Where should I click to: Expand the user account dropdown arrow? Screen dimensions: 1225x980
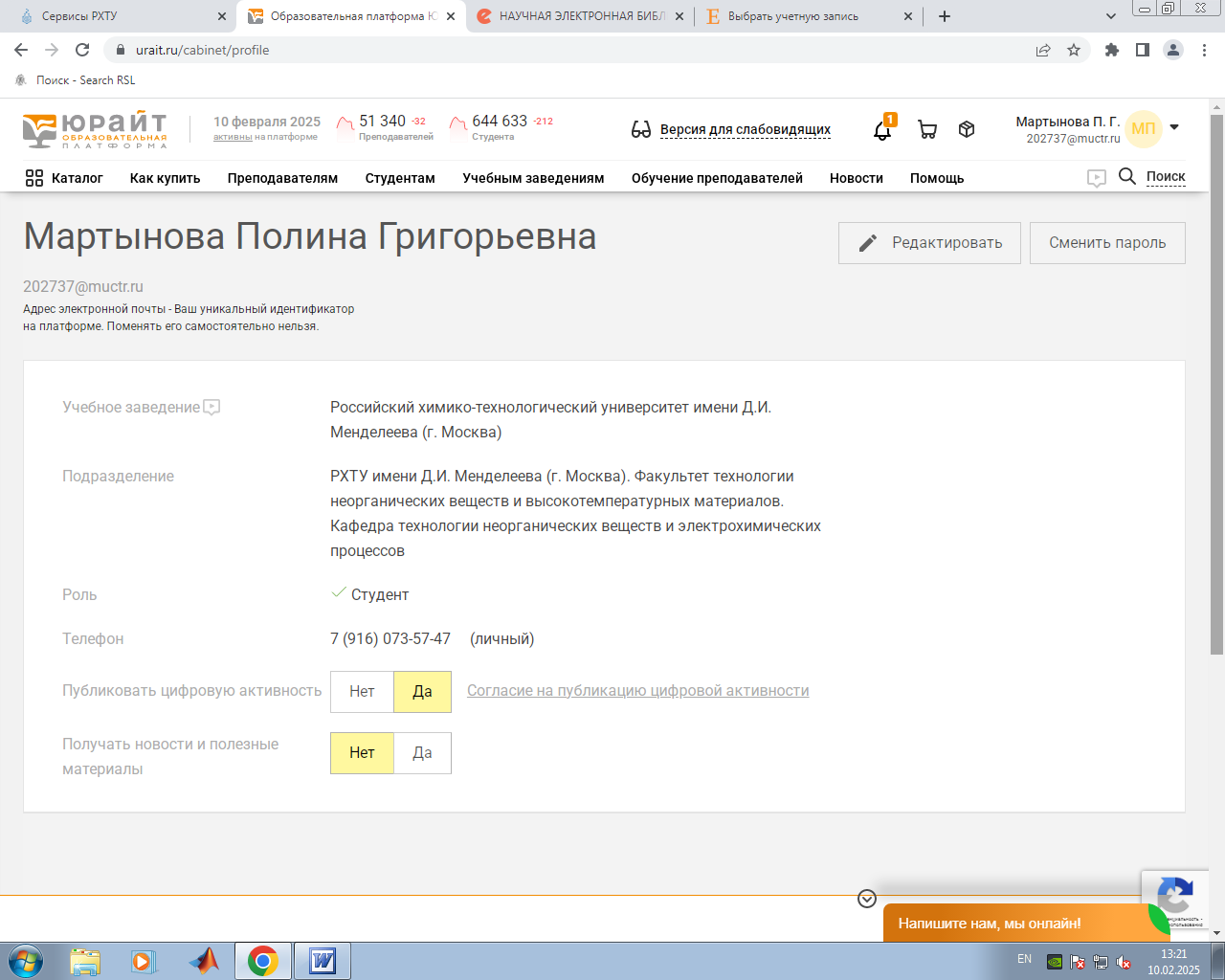pyautogui.click(x=1174, y=127)
